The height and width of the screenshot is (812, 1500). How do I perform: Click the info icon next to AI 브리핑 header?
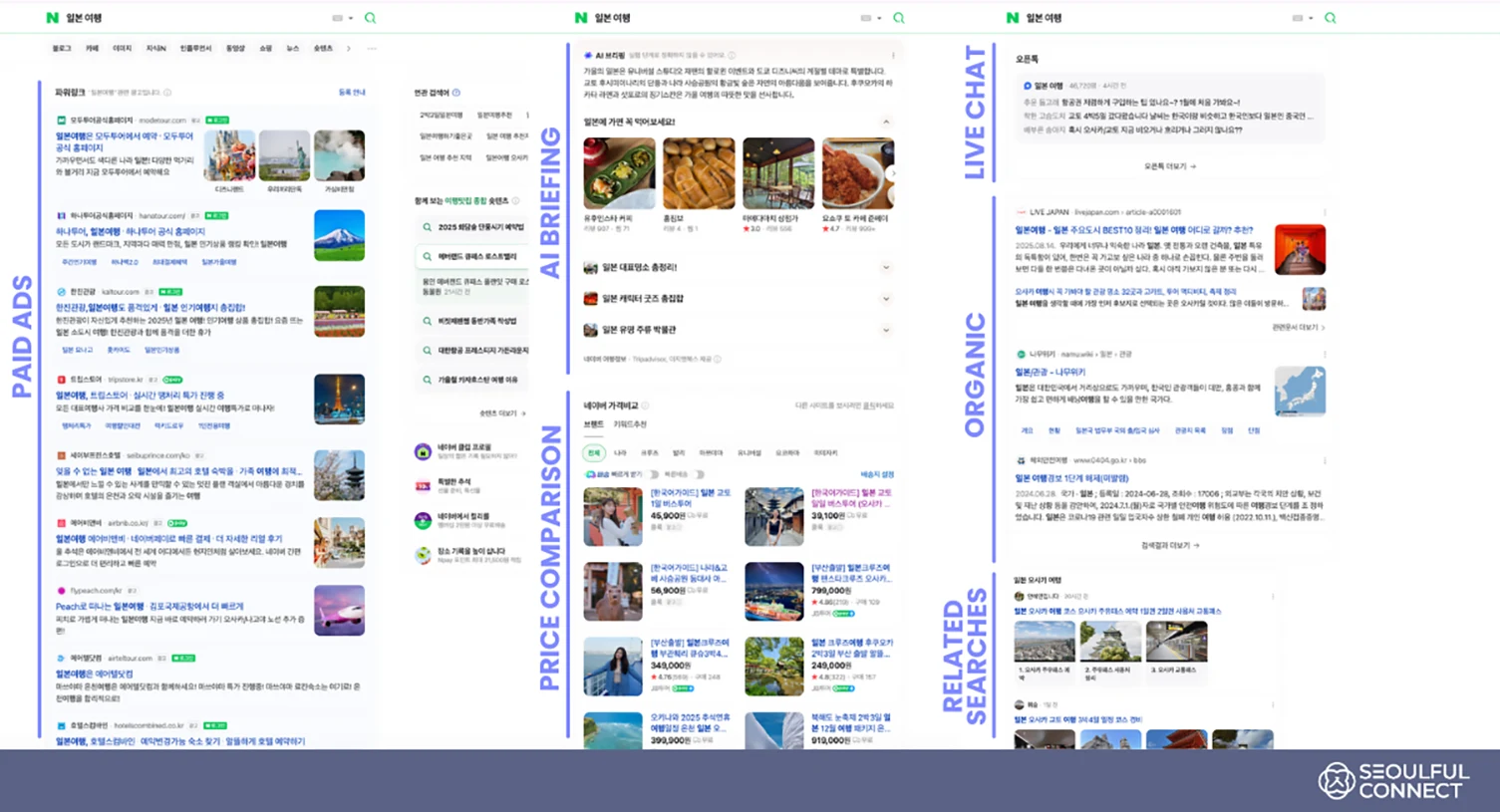[x=732, y=55]
